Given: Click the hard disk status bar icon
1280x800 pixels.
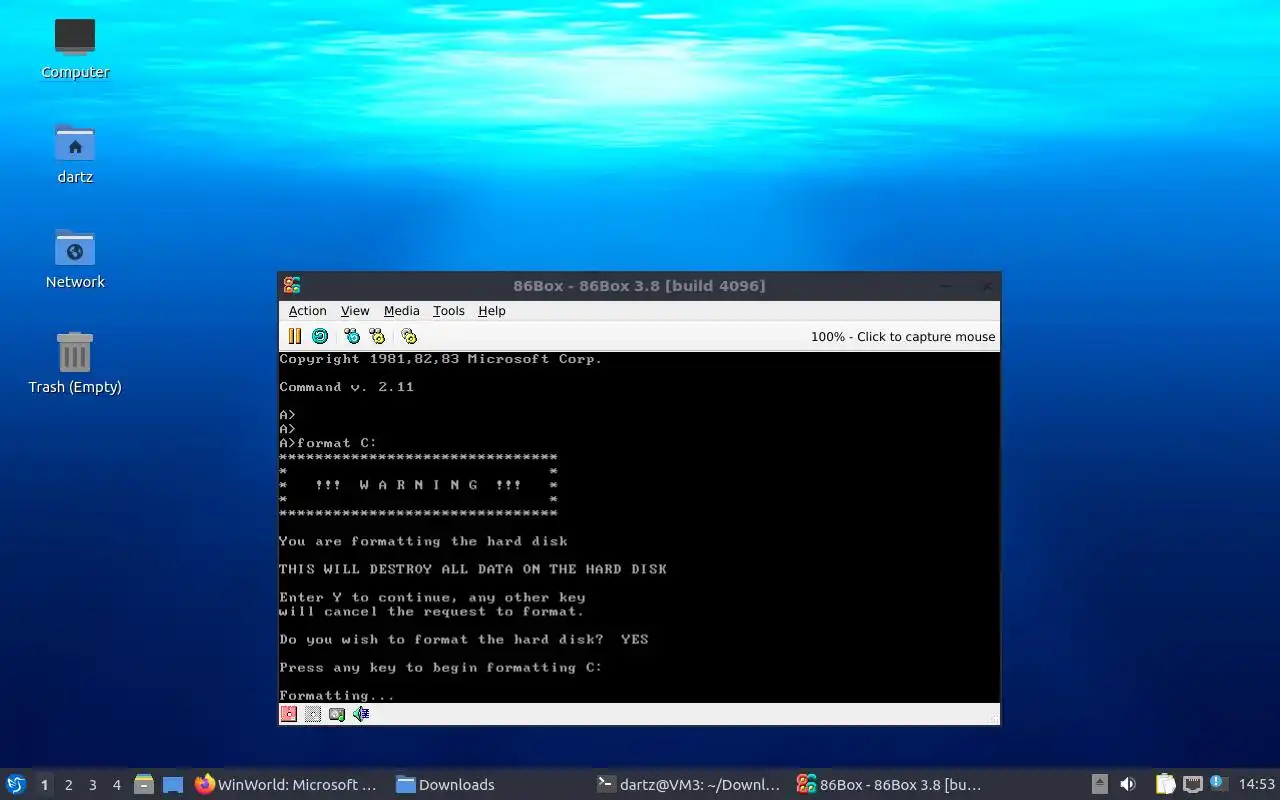Looking at the screenshot, I should pyautogui.click(x=337, y=714).
